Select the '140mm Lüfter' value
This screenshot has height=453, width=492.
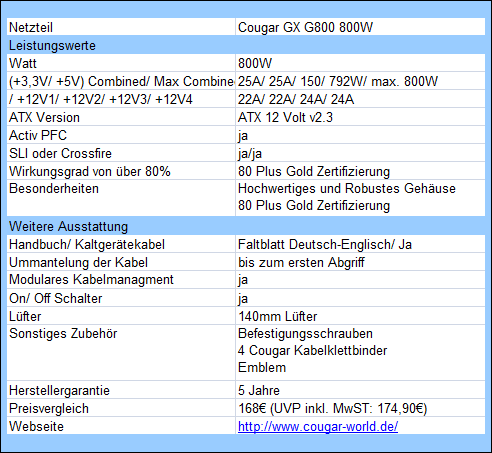pyautogui.click(x=277, y=316)
